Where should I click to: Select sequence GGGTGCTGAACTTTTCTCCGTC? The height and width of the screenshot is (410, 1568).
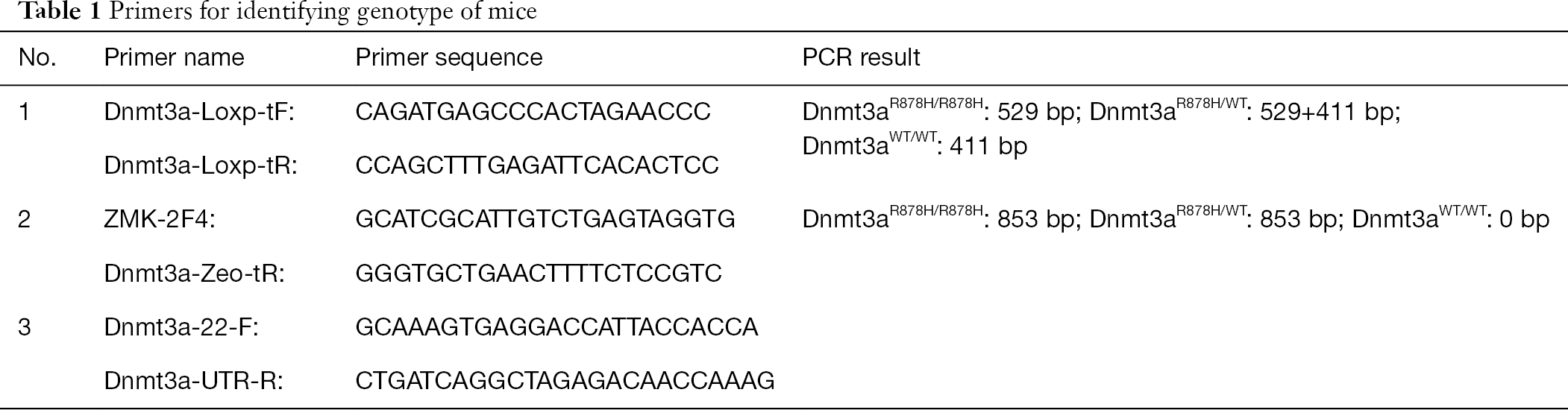click(x=539, y=274)
